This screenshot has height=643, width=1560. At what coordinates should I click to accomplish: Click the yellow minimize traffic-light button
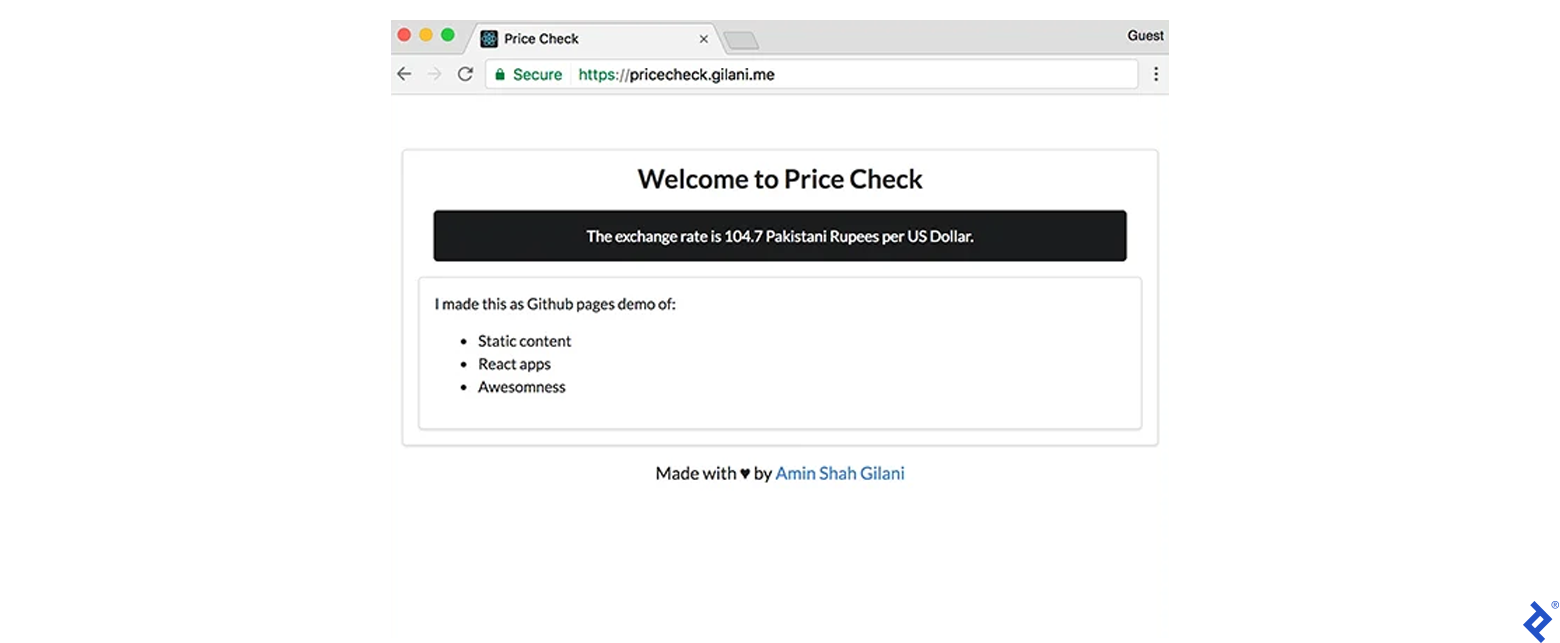pyautogui.click(x=425, y=33)
